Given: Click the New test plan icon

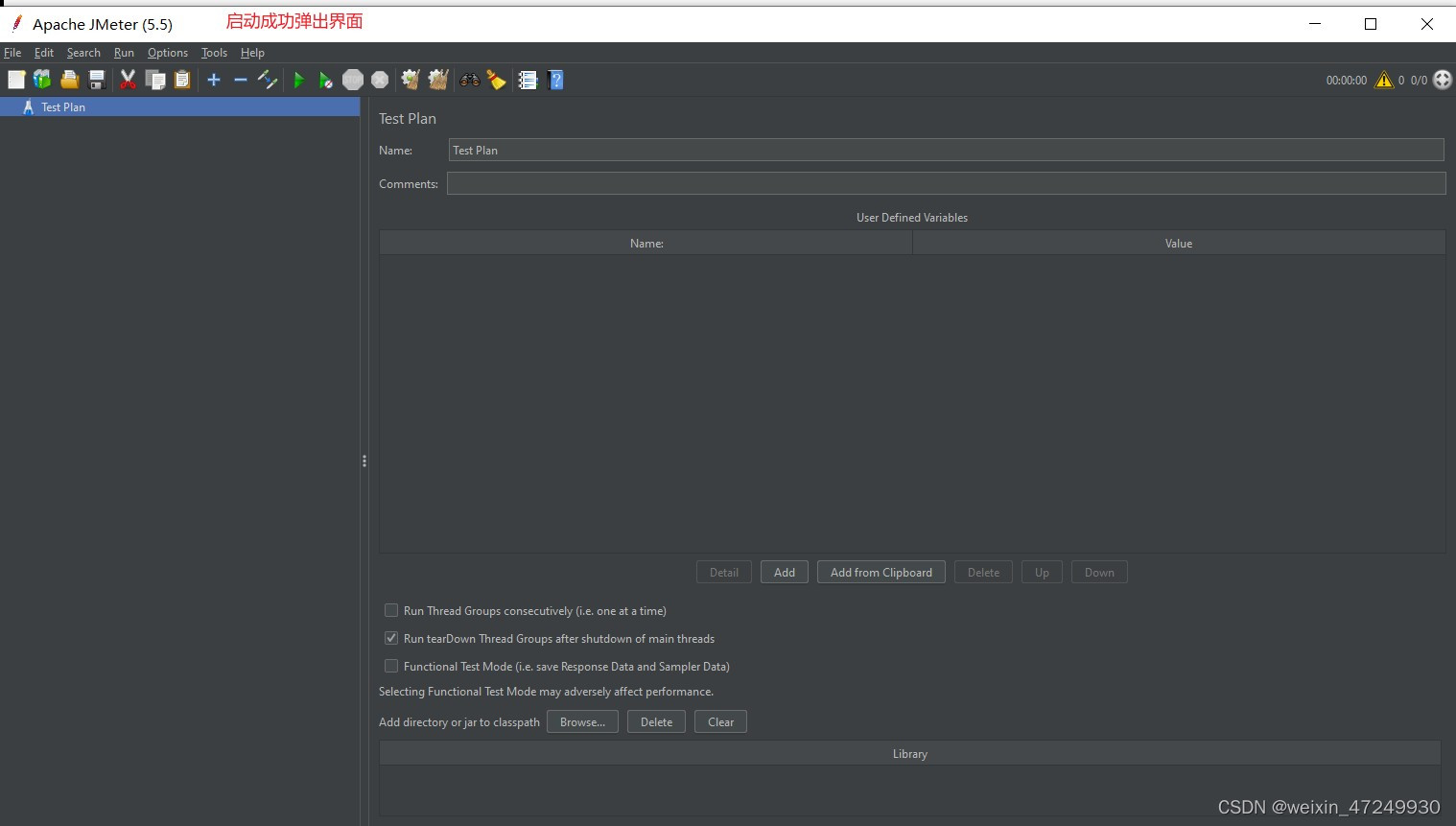Looking at the screenshot, I should (x=16, y=80).
